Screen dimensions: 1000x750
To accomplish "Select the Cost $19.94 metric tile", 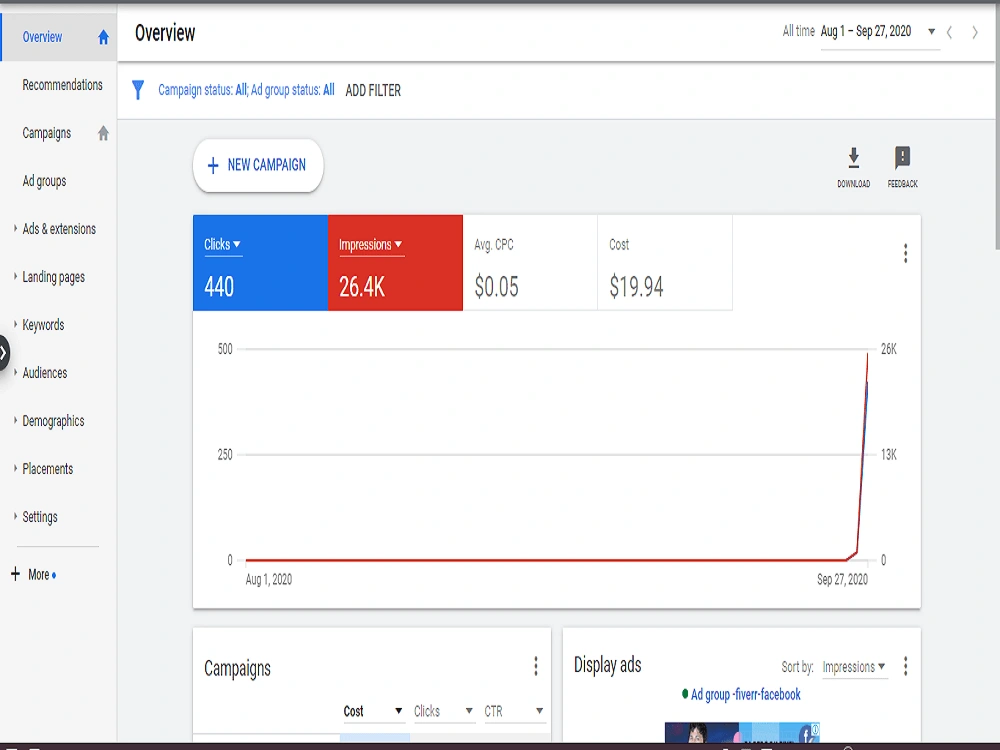I will click(665, 263).
